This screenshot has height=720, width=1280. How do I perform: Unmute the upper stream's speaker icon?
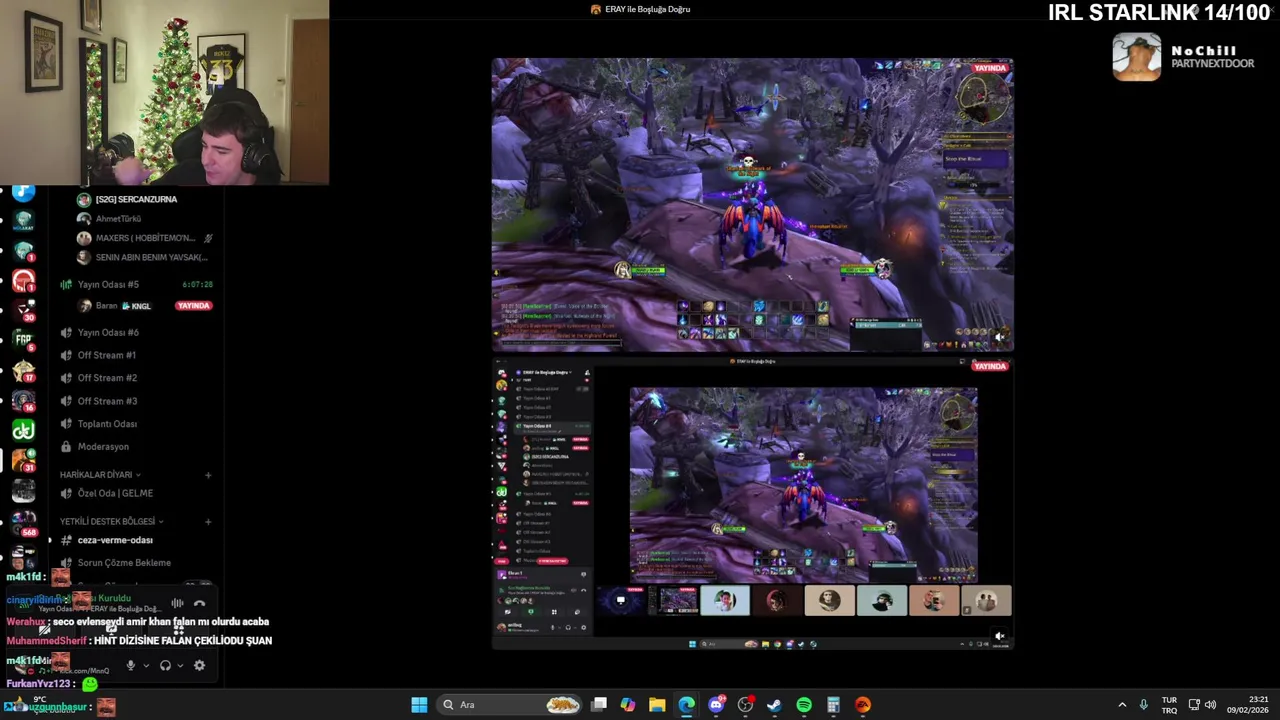tap(1000, 337)
